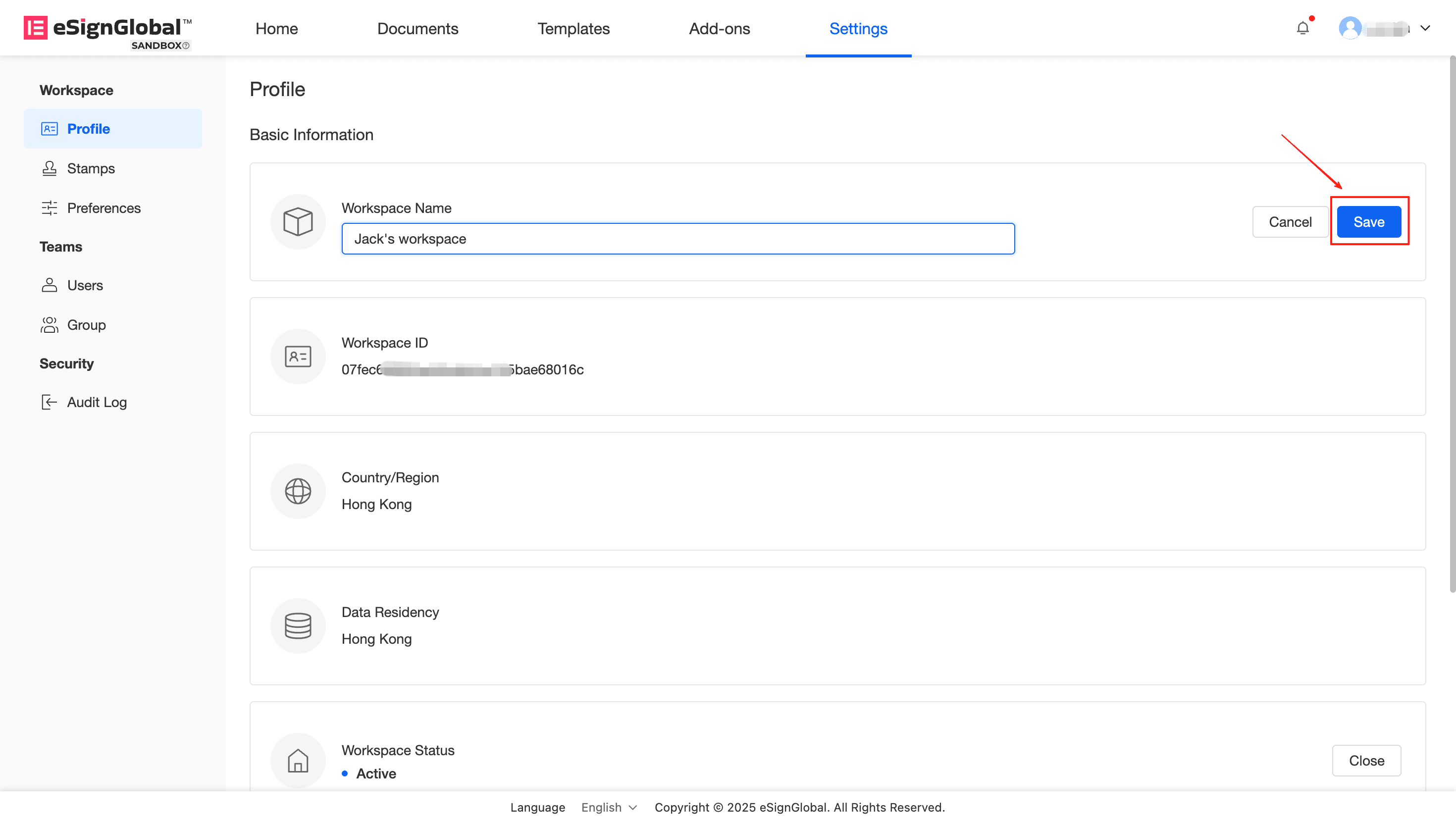This screenshot has height=823, width=1456.
Task: Click the notification bell icon
Action: coord(1303,28)
